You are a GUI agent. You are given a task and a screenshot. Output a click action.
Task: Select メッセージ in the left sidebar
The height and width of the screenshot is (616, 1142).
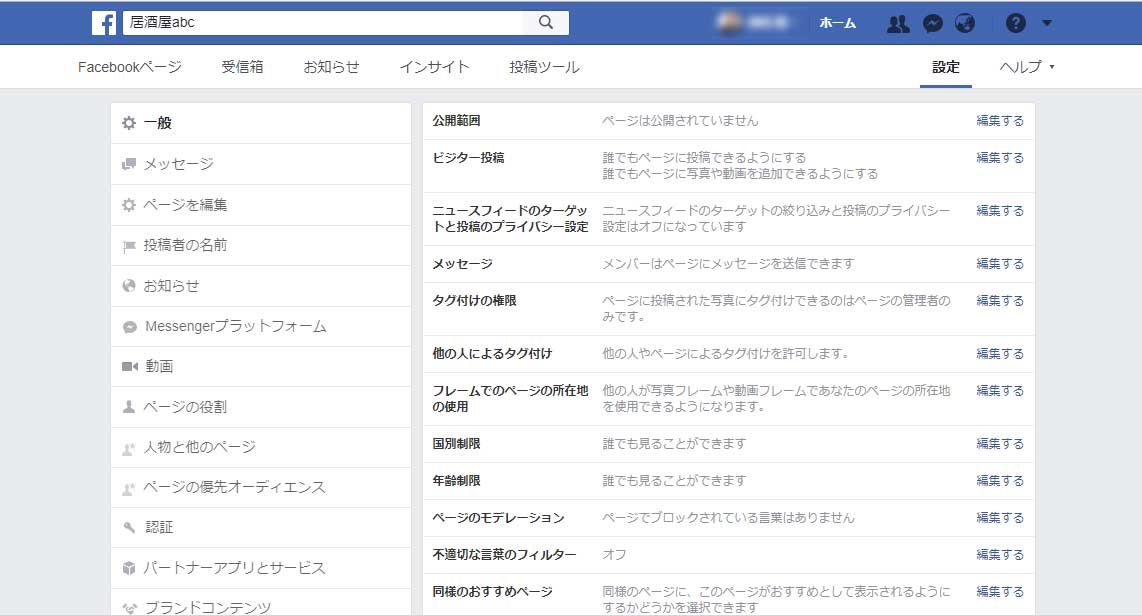pos(178,164)
